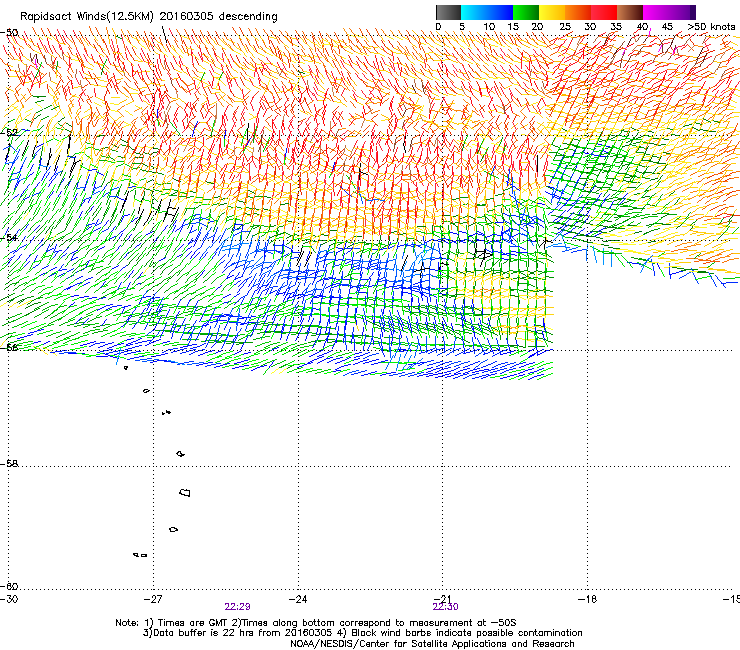740x650 pixels.
Task: Click the longitude label -24
Action: (298, 599)
